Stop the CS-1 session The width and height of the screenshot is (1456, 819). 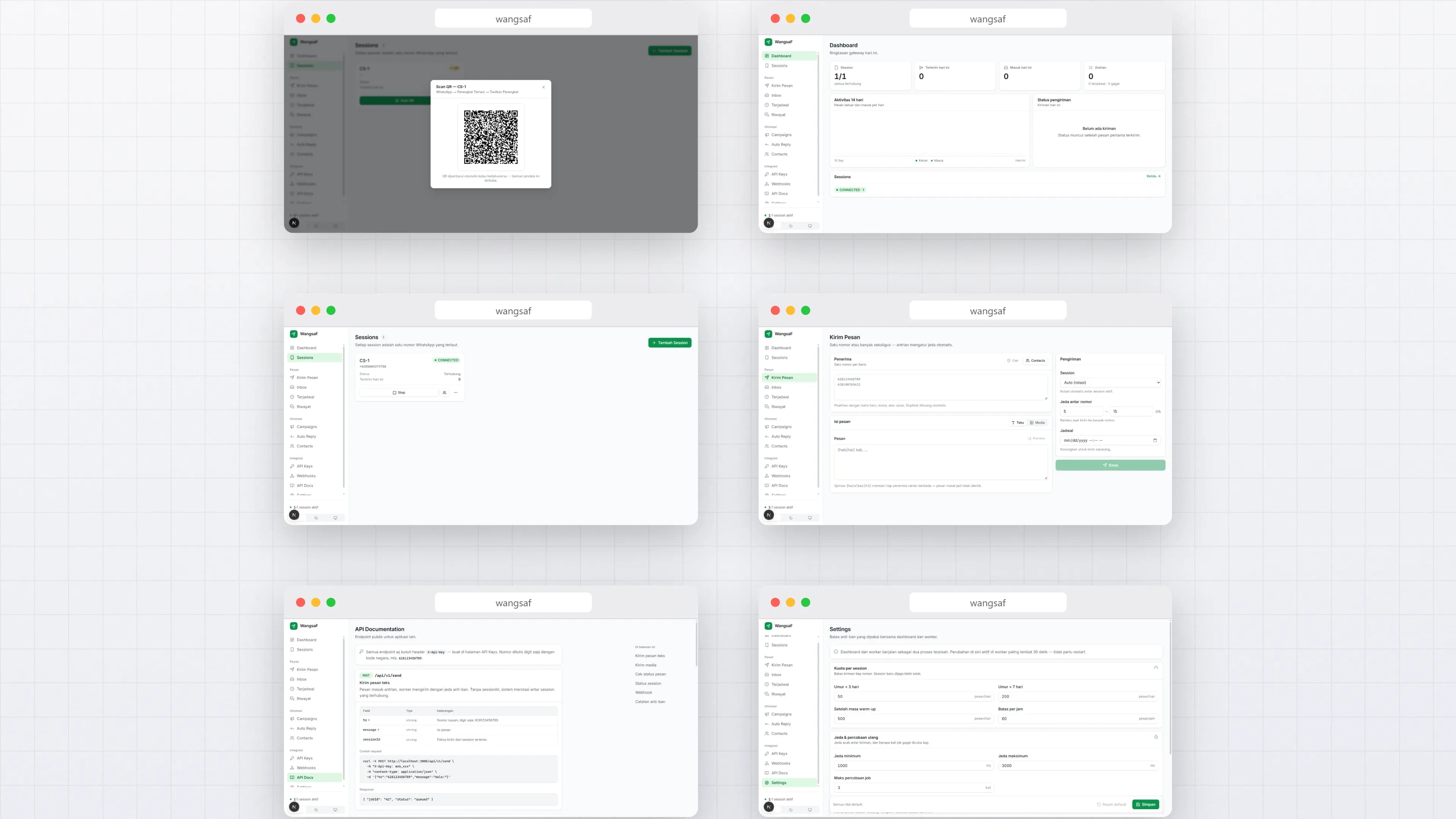[399, 392]
